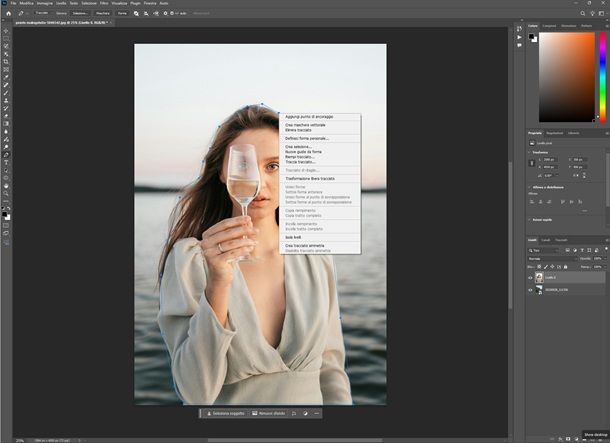Choose Crea maschera vettoriale in context menu
Image resolution: width=610 pixels, height=443 pixels.
pyautogui.click(x=305, y=125)
